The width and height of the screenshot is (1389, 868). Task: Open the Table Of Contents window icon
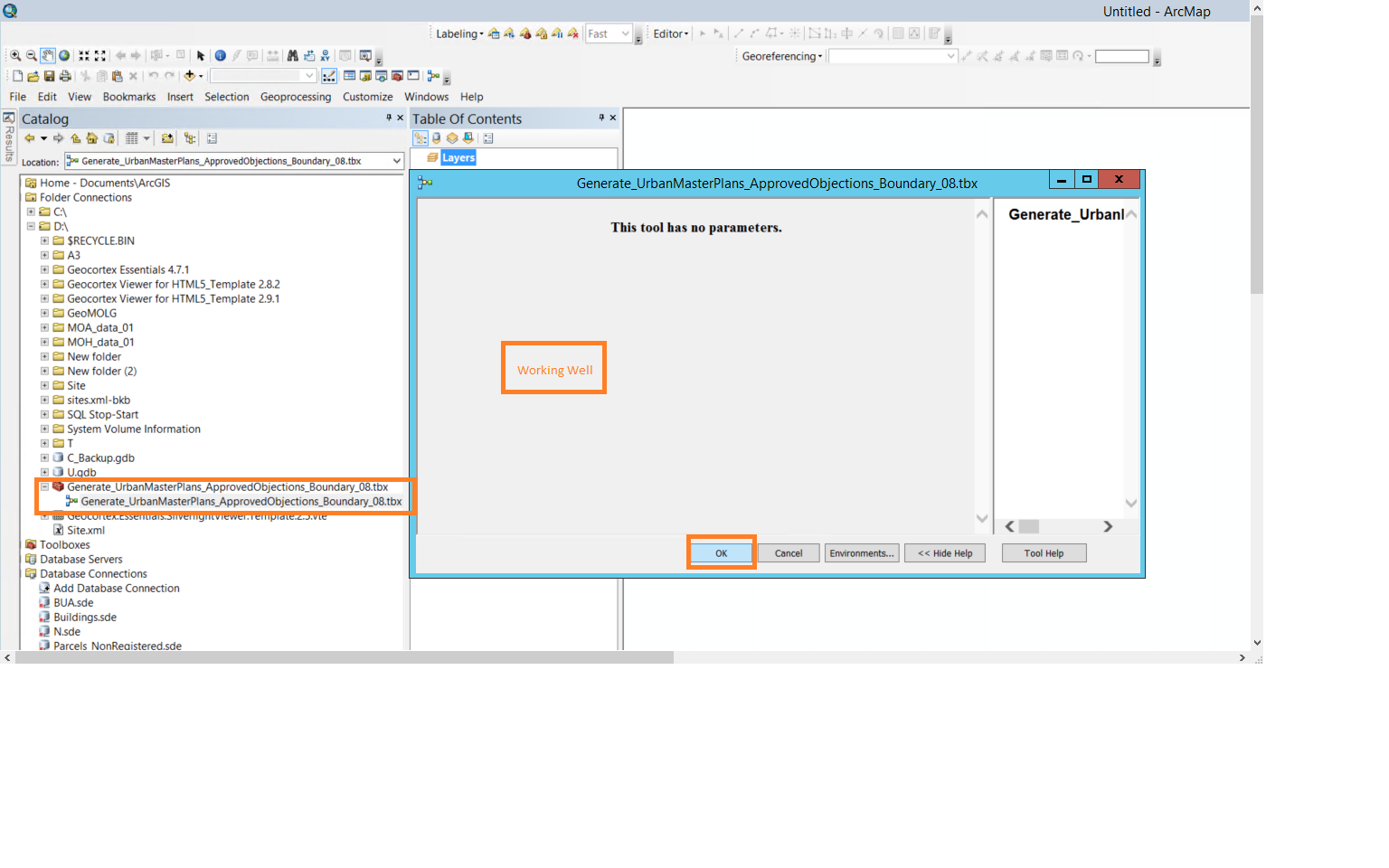pos(349,76)
